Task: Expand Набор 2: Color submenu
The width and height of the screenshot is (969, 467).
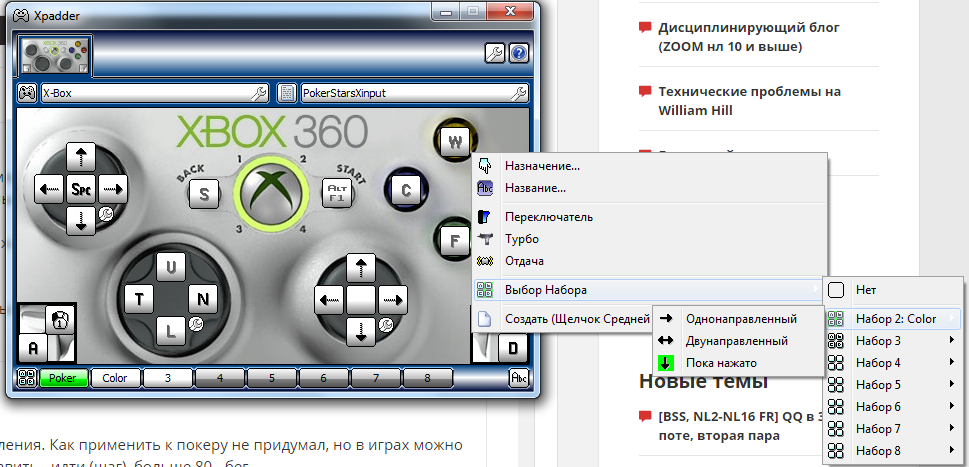Action: click(894, 319)
